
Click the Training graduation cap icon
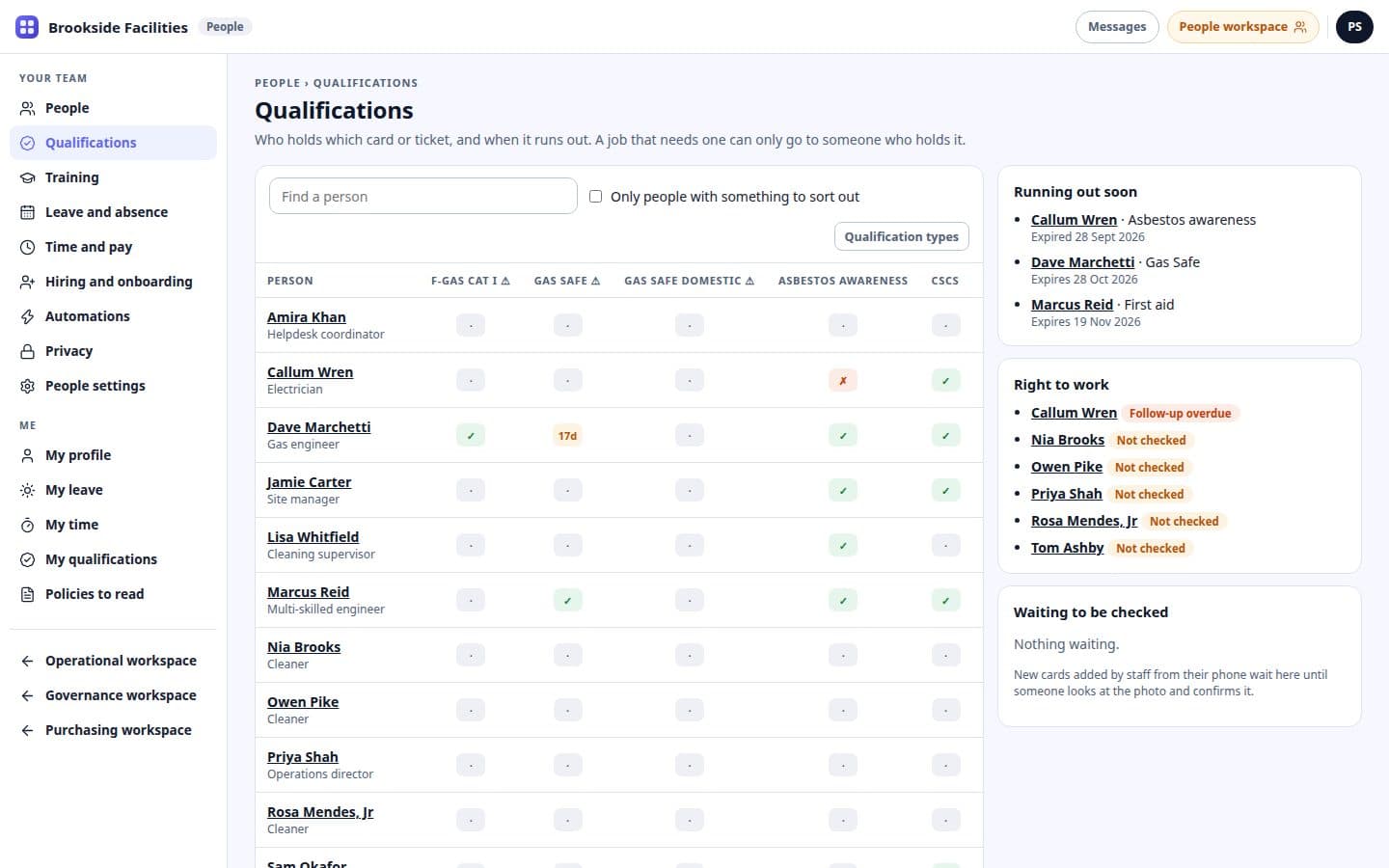(x=27, y=177)
